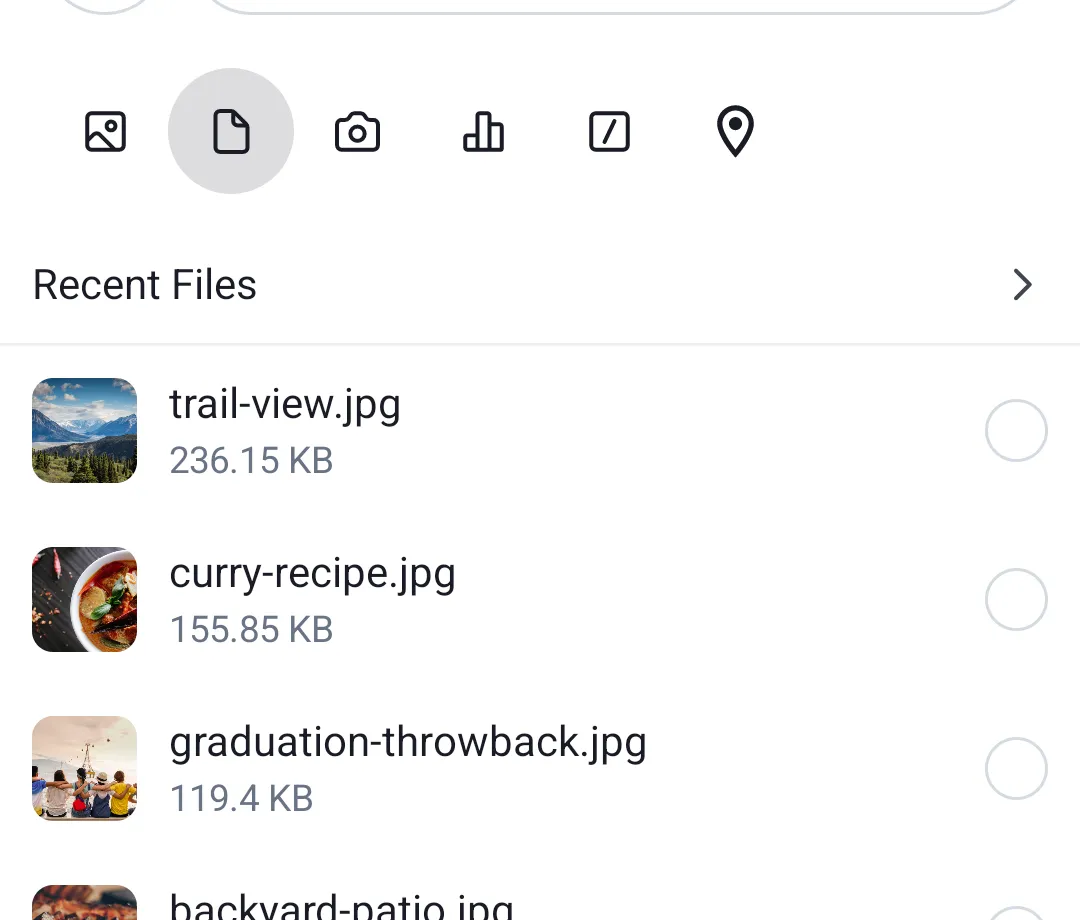
Task: Select the location pin filter
Action: (735, 131)
